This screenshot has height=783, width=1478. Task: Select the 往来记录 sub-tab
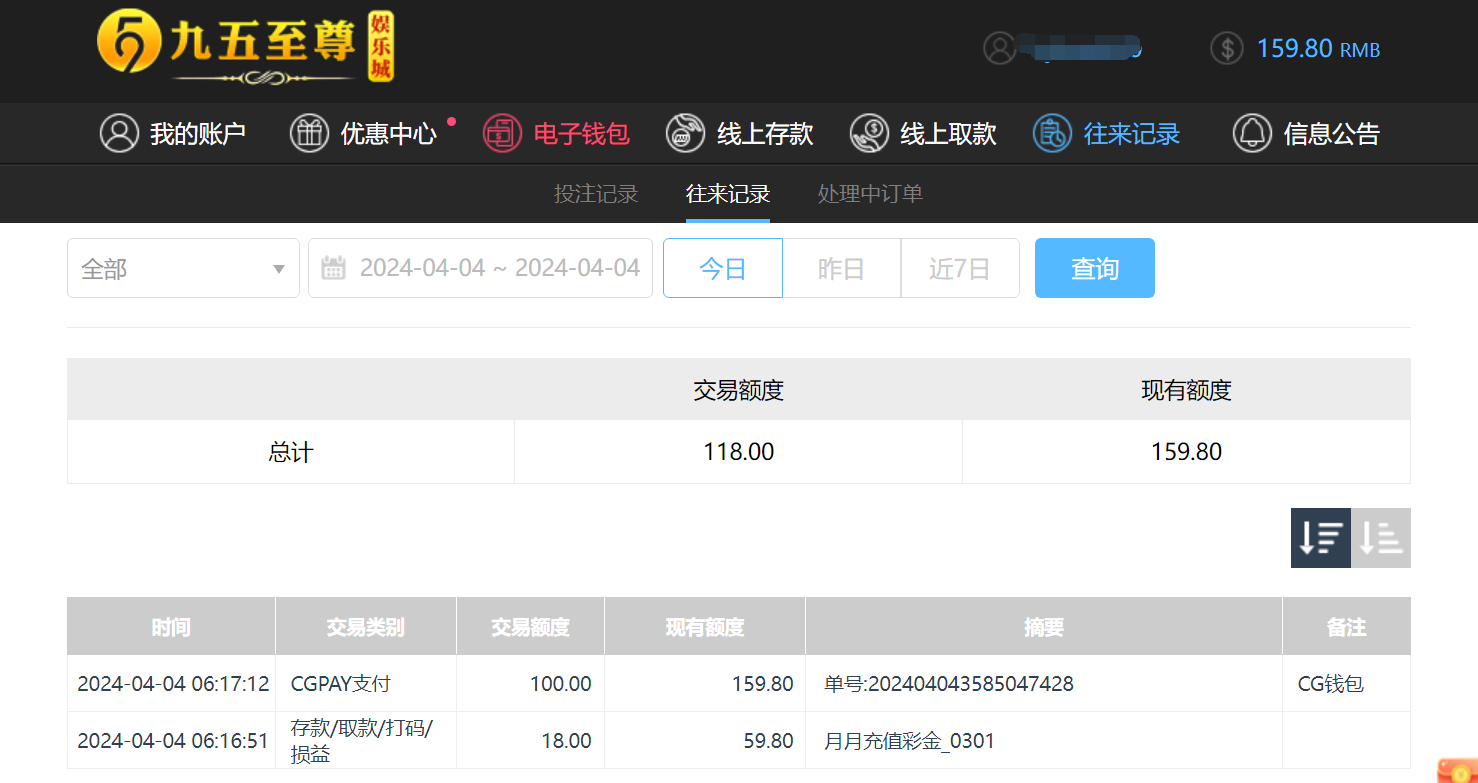(728, 194)
